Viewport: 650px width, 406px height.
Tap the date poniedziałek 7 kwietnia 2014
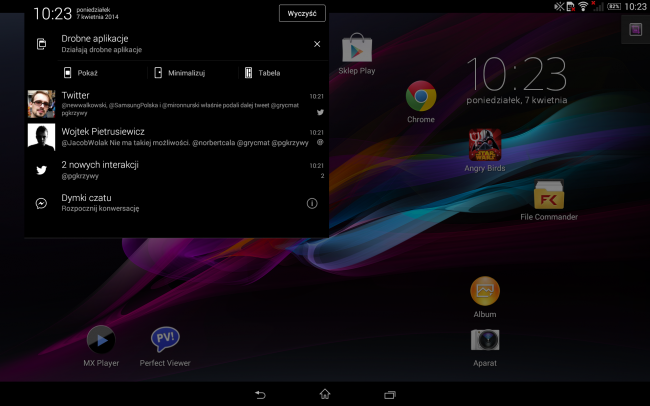tap(97, 13)
